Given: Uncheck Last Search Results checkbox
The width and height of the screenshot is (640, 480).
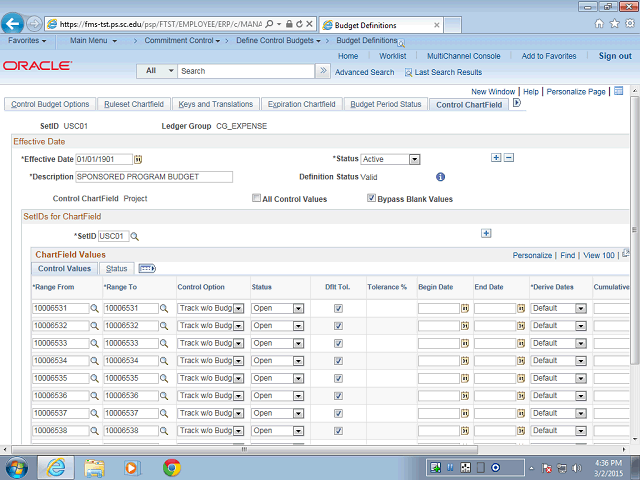Looking at the screenshot, I should [409, 72].
